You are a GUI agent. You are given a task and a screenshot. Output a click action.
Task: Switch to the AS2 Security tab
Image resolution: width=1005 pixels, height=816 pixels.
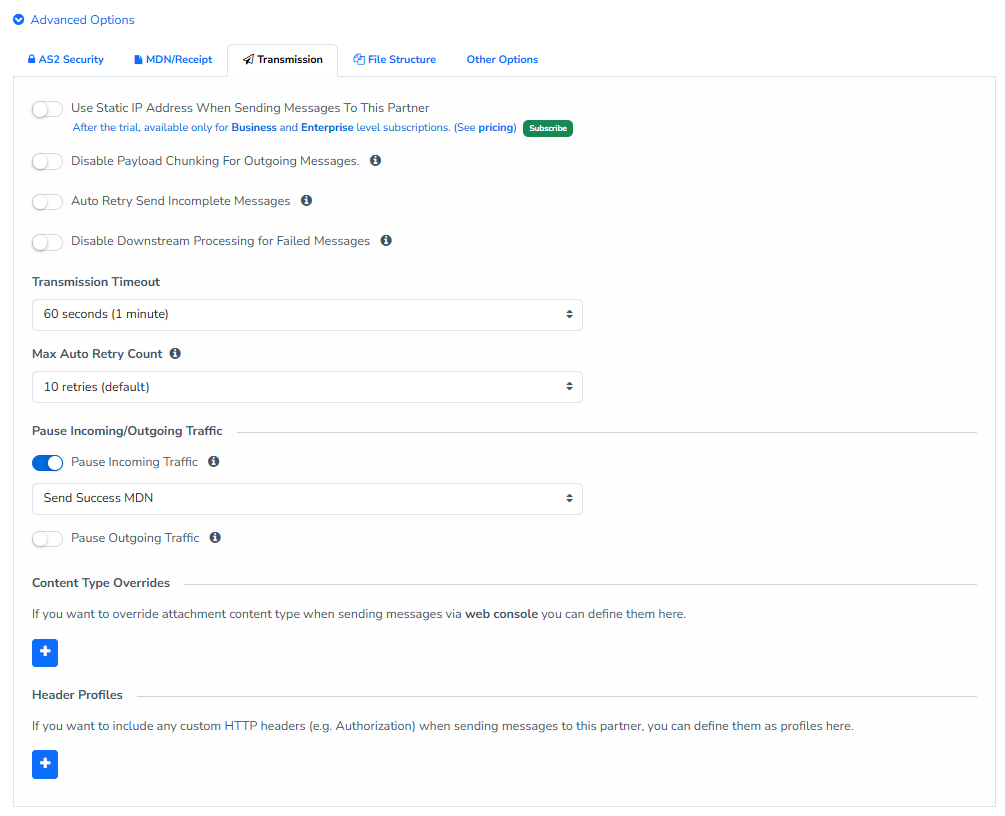[66, 60]
